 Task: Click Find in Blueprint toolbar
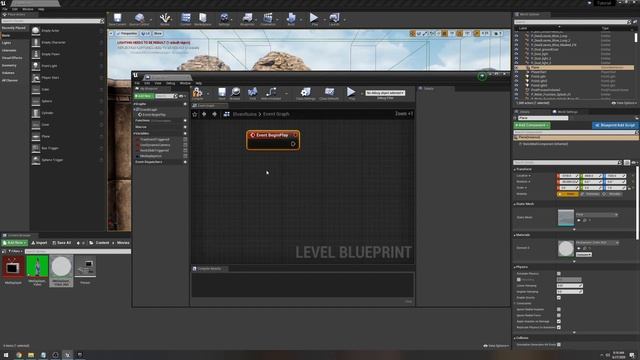tap(252, 93)
